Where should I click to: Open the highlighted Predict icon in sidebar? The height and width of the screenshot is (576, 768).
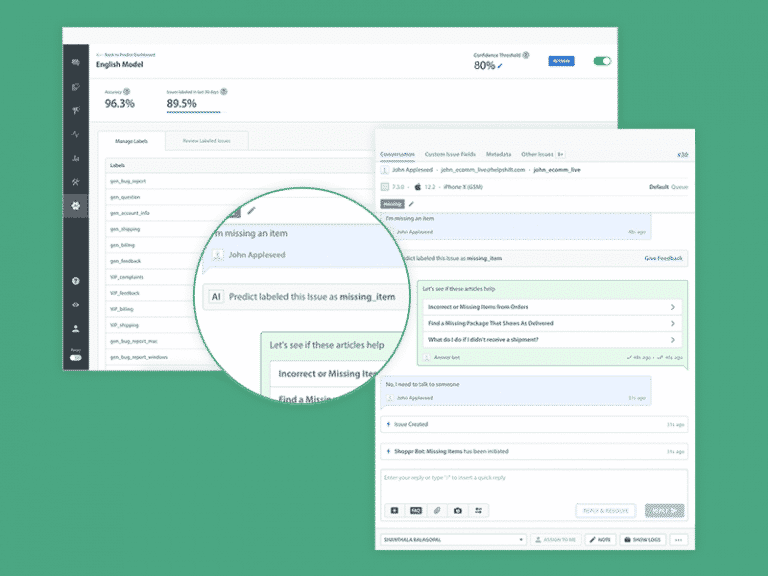pyautogui.click(x=75, y=207)
